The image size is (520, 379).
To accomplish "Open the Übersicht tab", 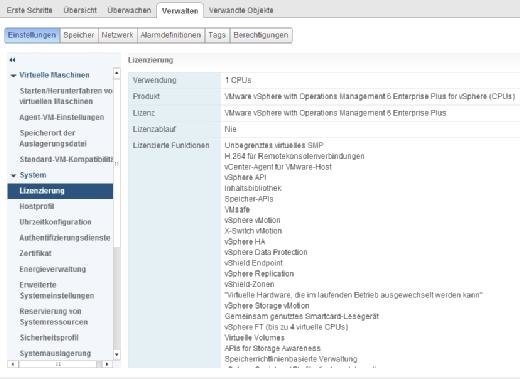I will 80,10.
